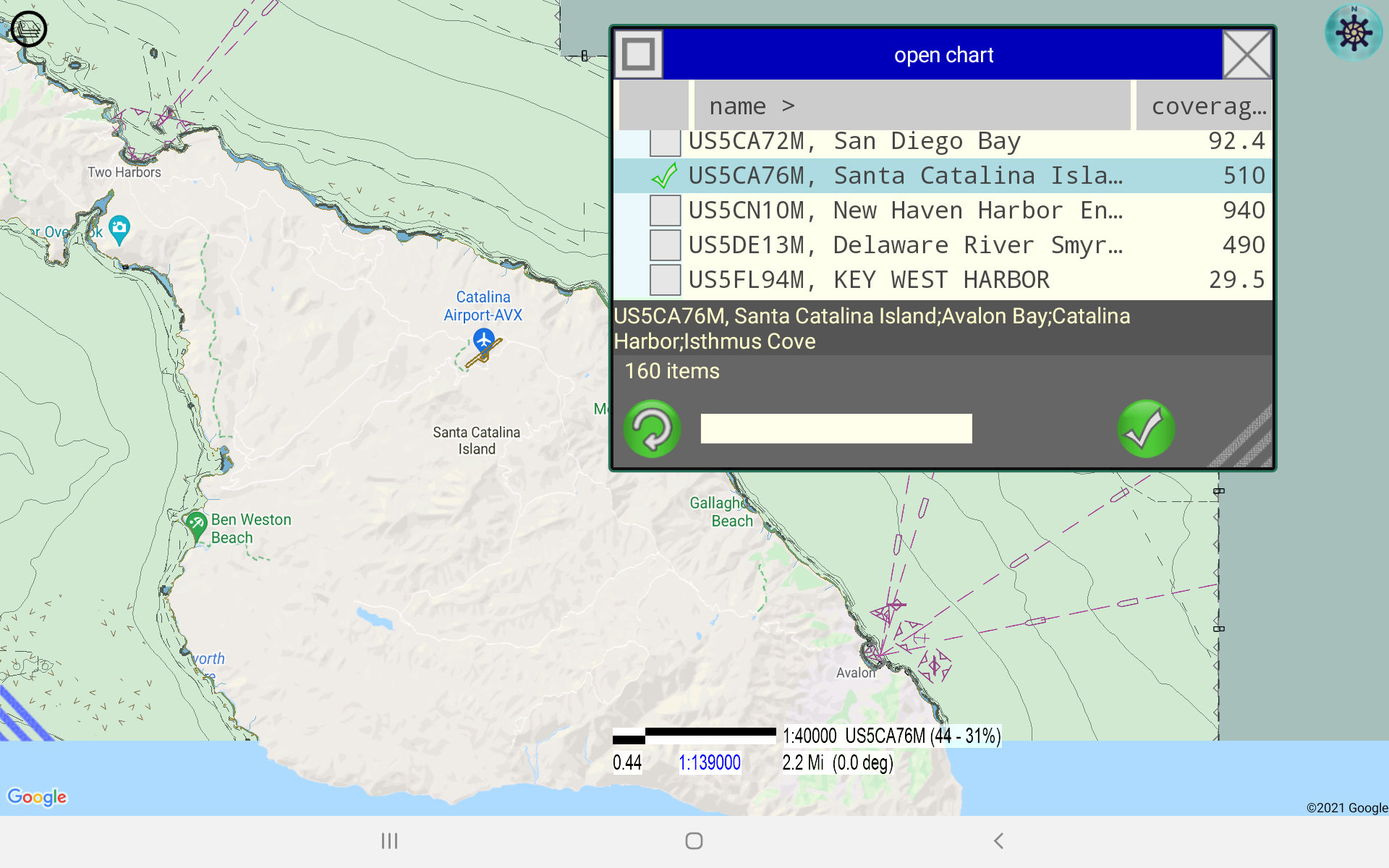Select the US5FL94M, KEY WEST HARBOR row
Screen dimensions: 1389x868
point(943,280)
